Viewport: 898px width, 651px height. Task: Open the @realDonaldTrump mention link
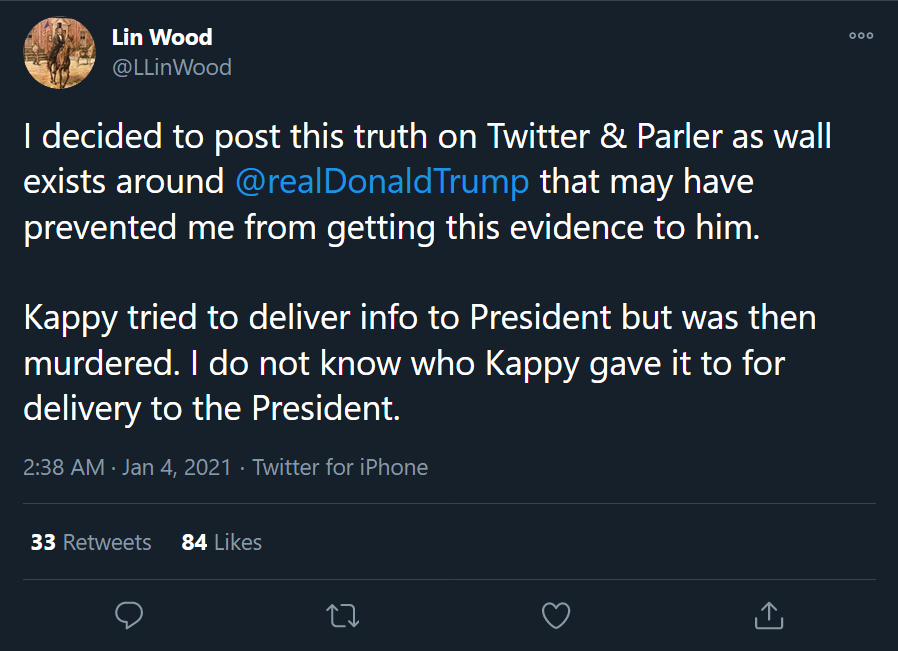click(382, 182)
